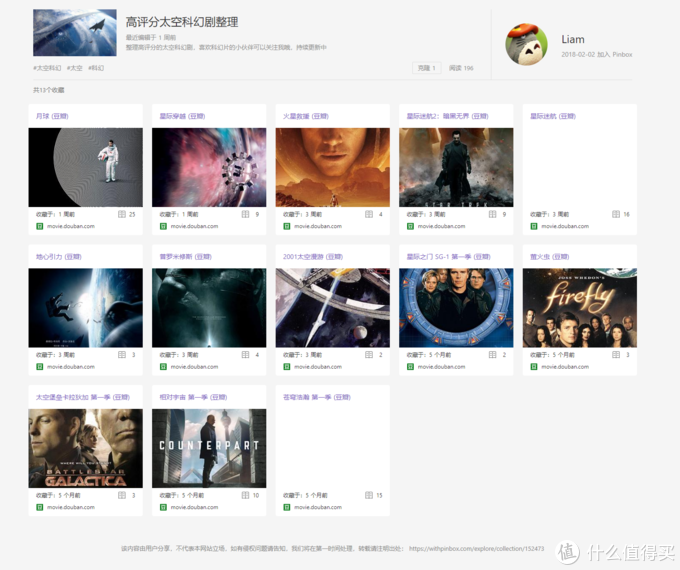Open the 星际迷航2：暗黑无界 title link
The width and height of the screenshot is (680, 570).
pos(448,116)
